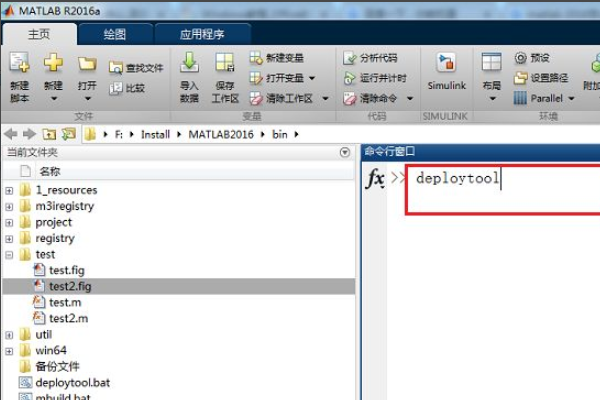Click the Save Workspace (保存工作区) icon
The width and height of the screenshot is (600, 400).
coord(225,63)
